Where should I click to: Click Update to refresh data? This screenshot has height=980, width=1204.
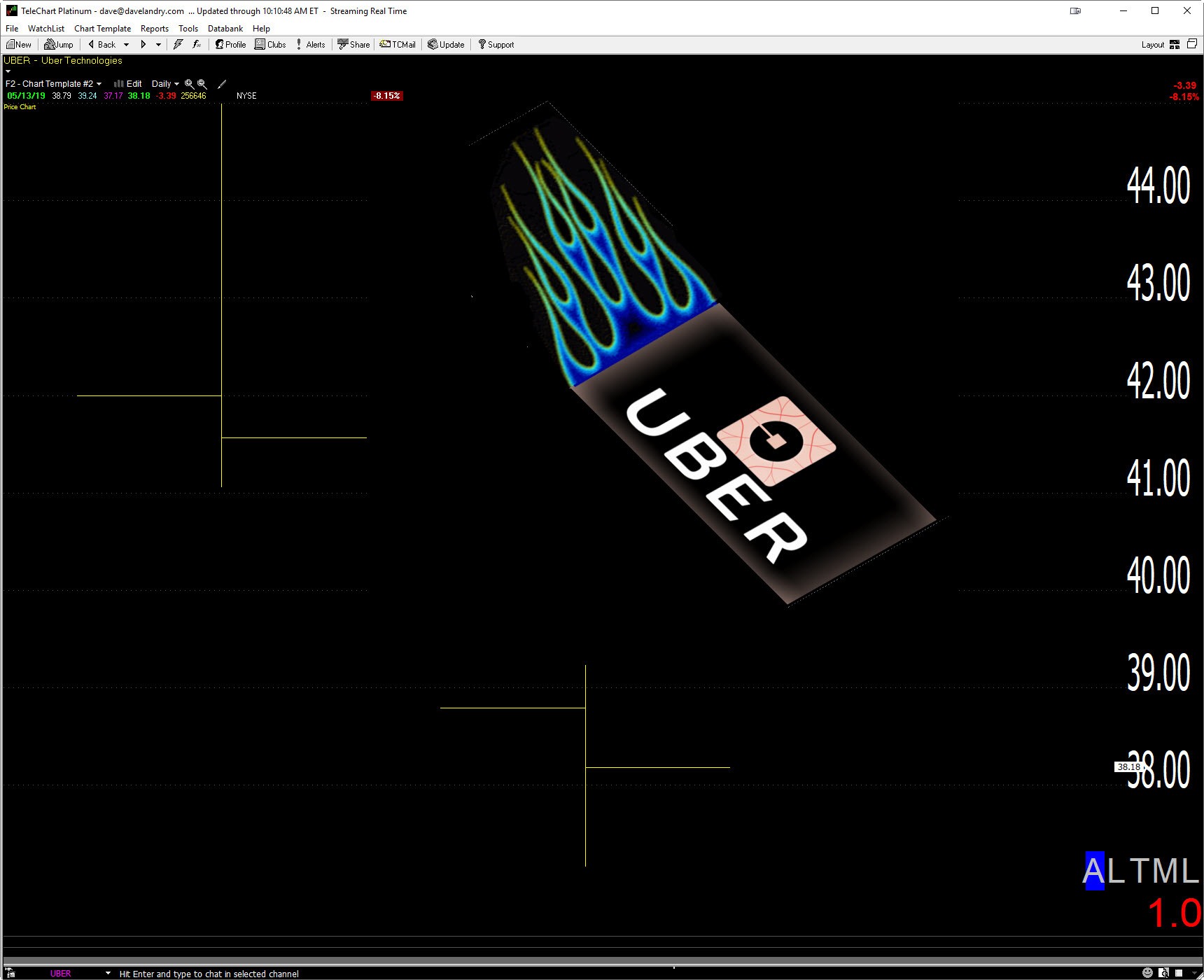tap(446, 44)
